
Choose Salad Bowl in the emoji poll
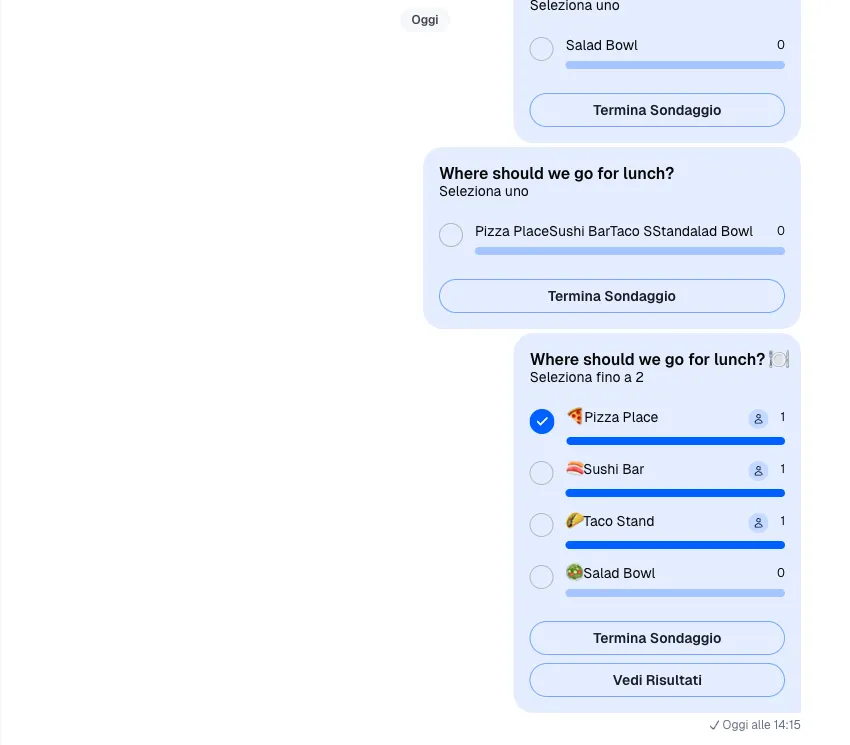(x=542, y=577)
